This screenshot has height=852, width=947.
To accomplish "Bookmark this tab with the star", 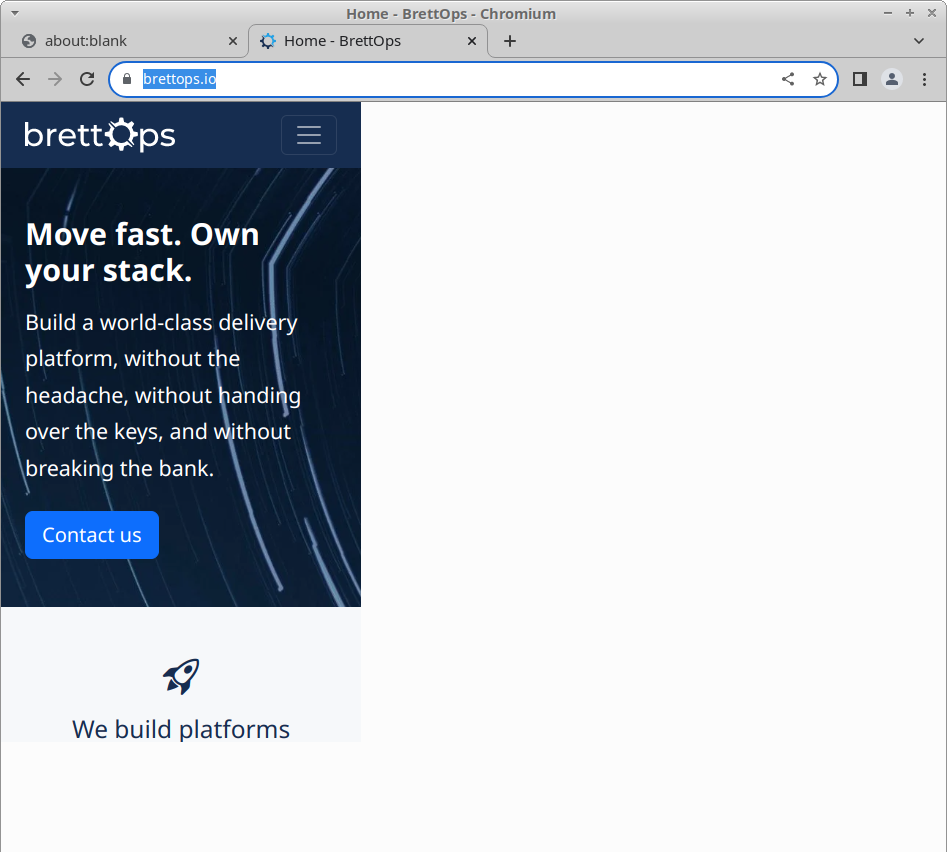I will pos(820,79).
